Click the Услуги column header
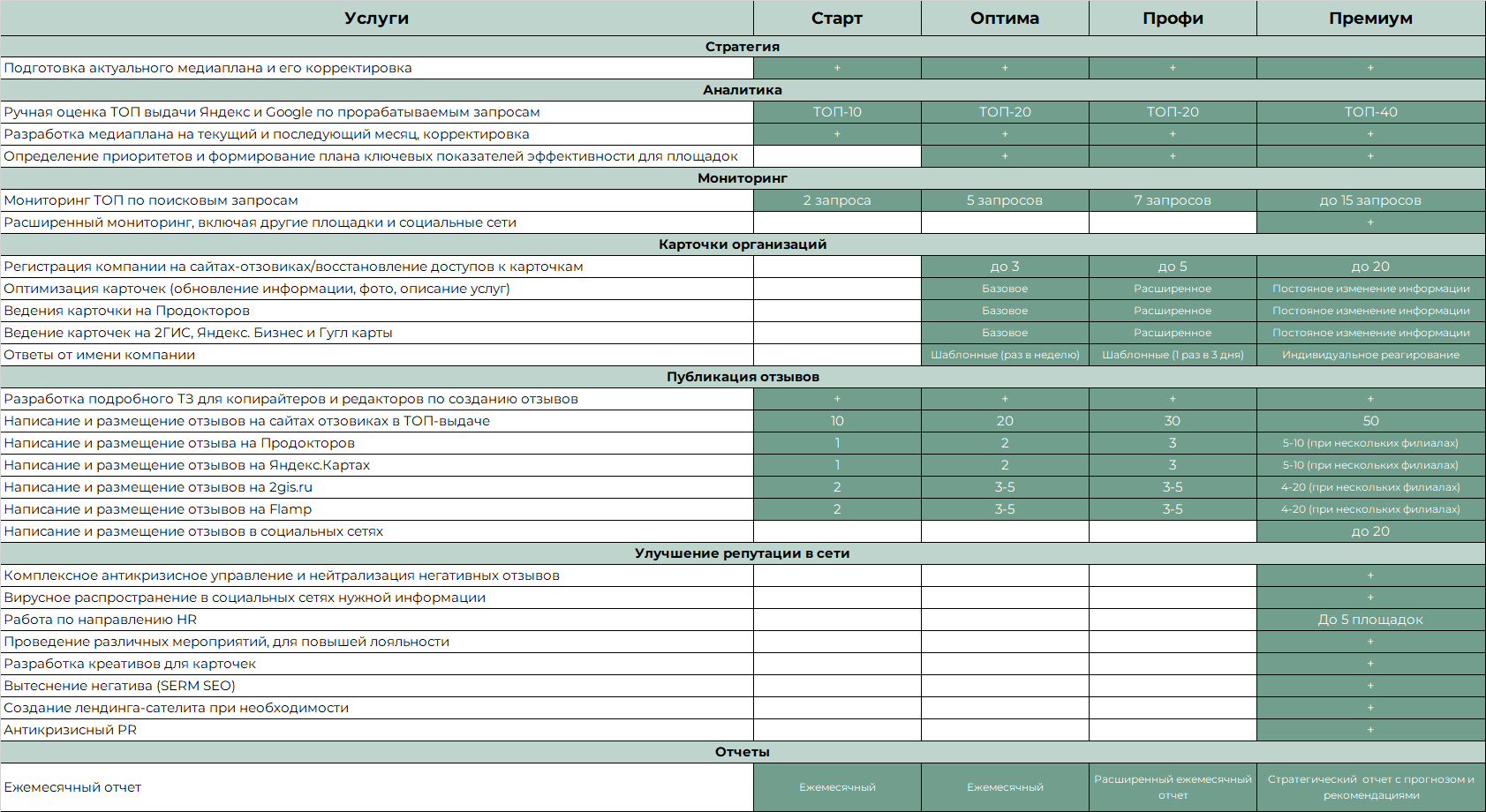Viewport: 1486px width, 812px height. click(x=376, y=19)
